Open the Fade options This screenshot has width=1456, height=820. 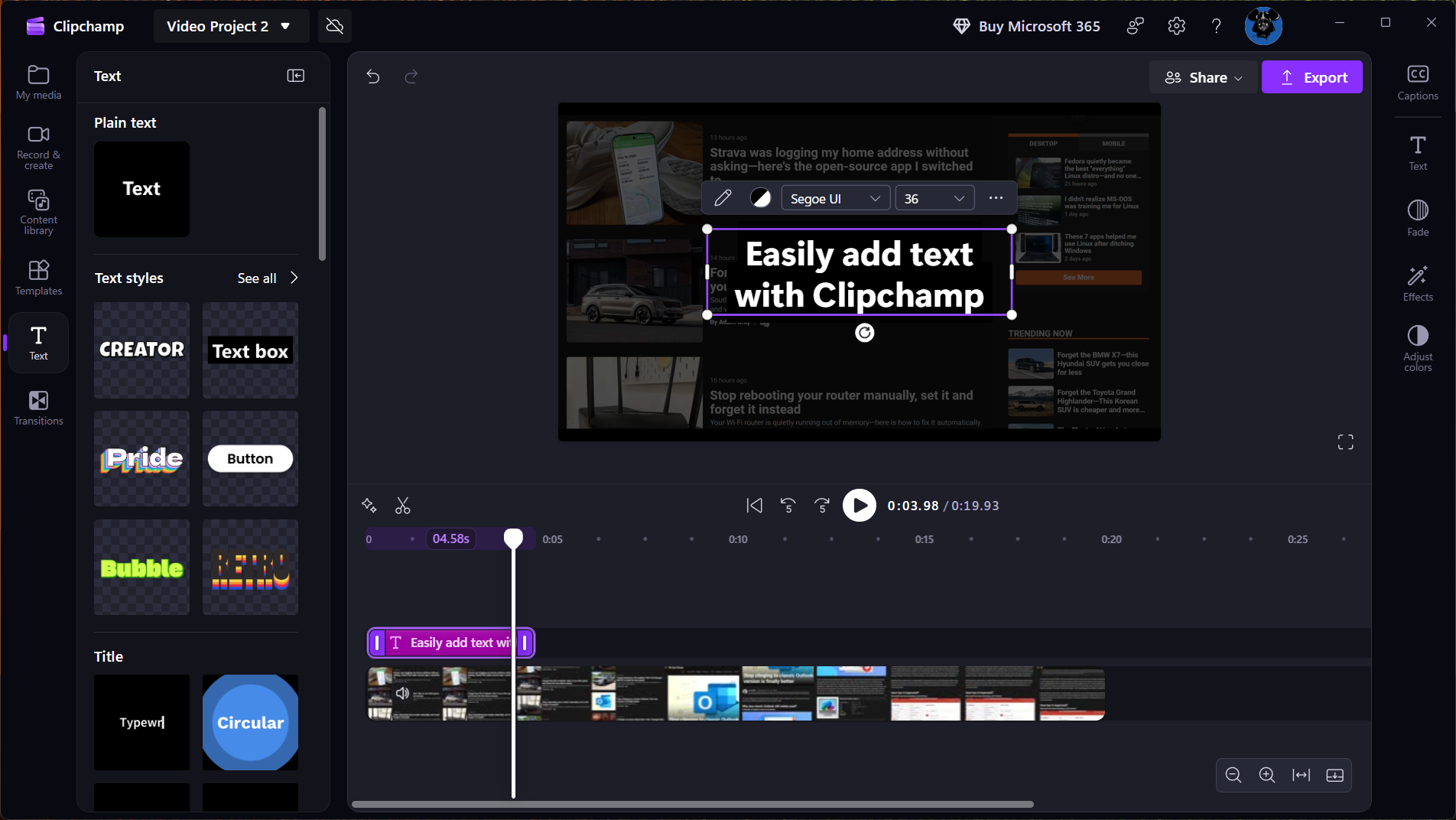point(1418,218)
